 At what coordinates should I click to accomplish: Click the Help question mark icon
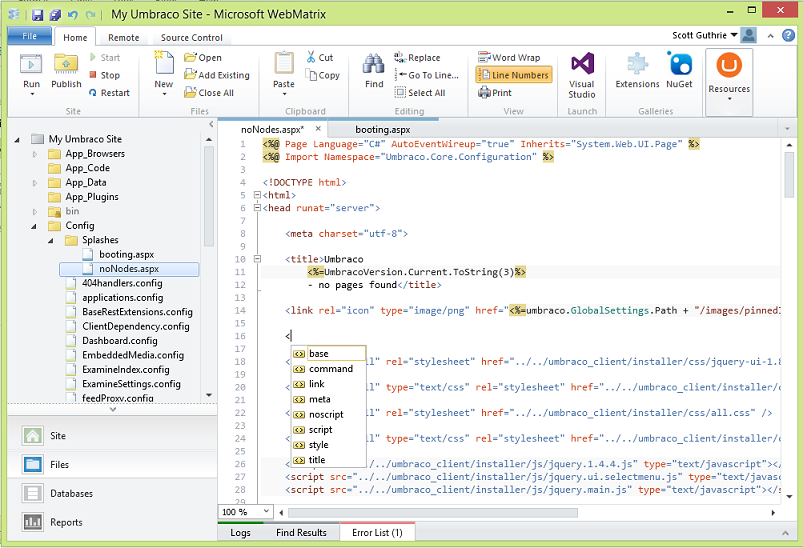[x=788, y=35]
